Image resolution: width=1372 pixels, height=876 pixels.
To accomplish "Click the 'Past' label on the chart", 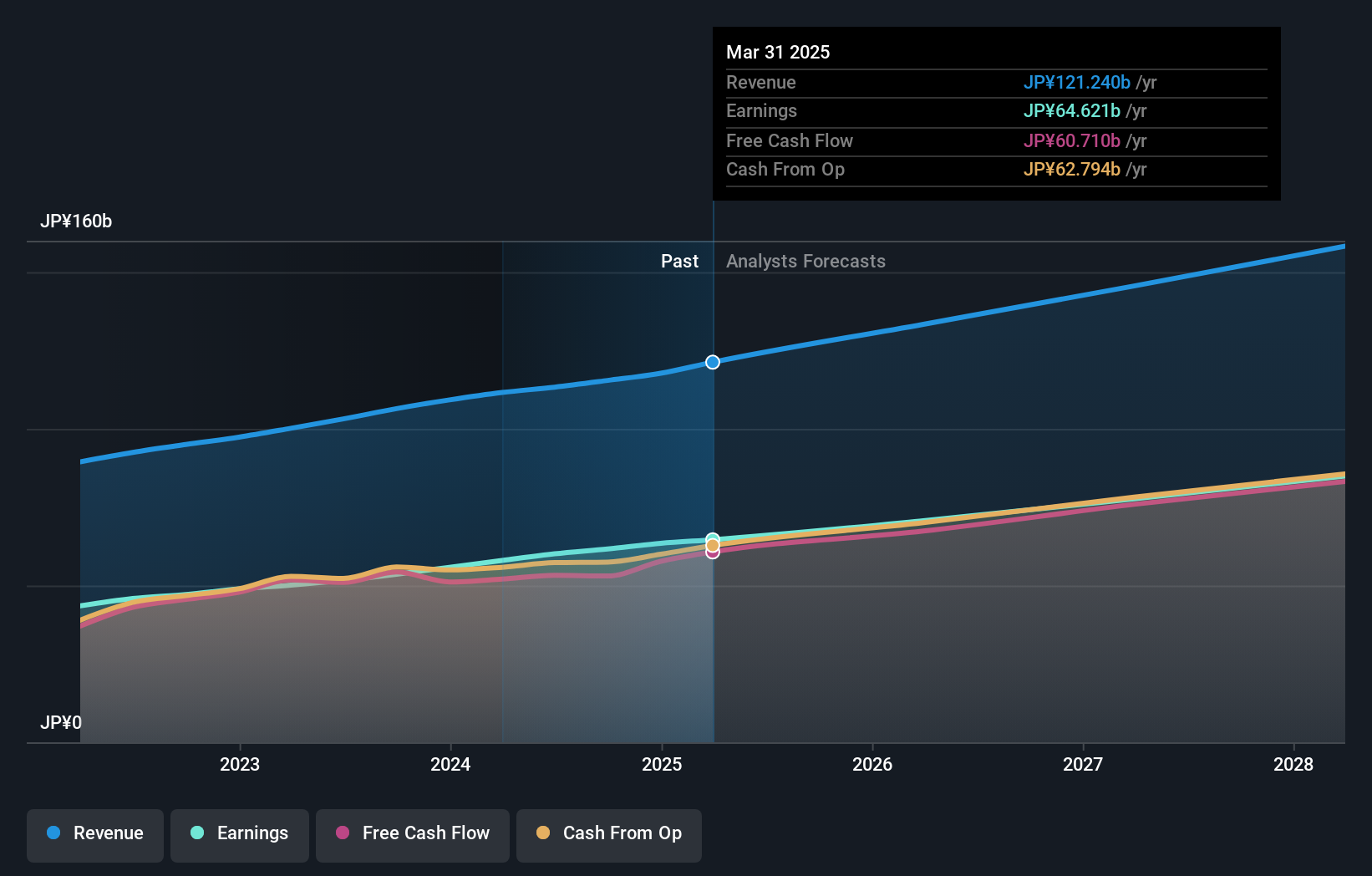I will click(x=679, y=262).
